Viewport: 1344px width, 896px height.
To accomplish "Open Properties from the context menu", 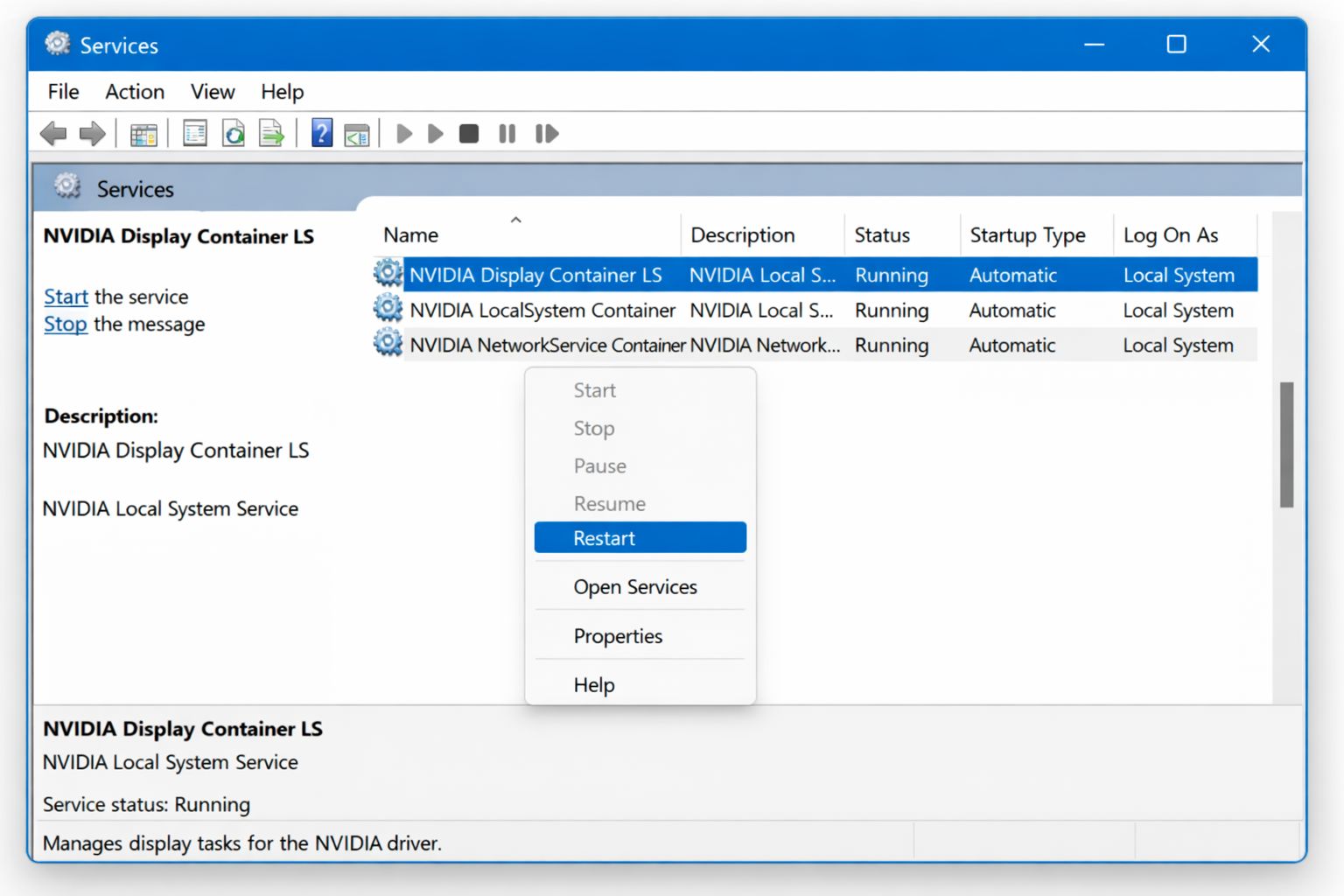I will tap(618, 636).
